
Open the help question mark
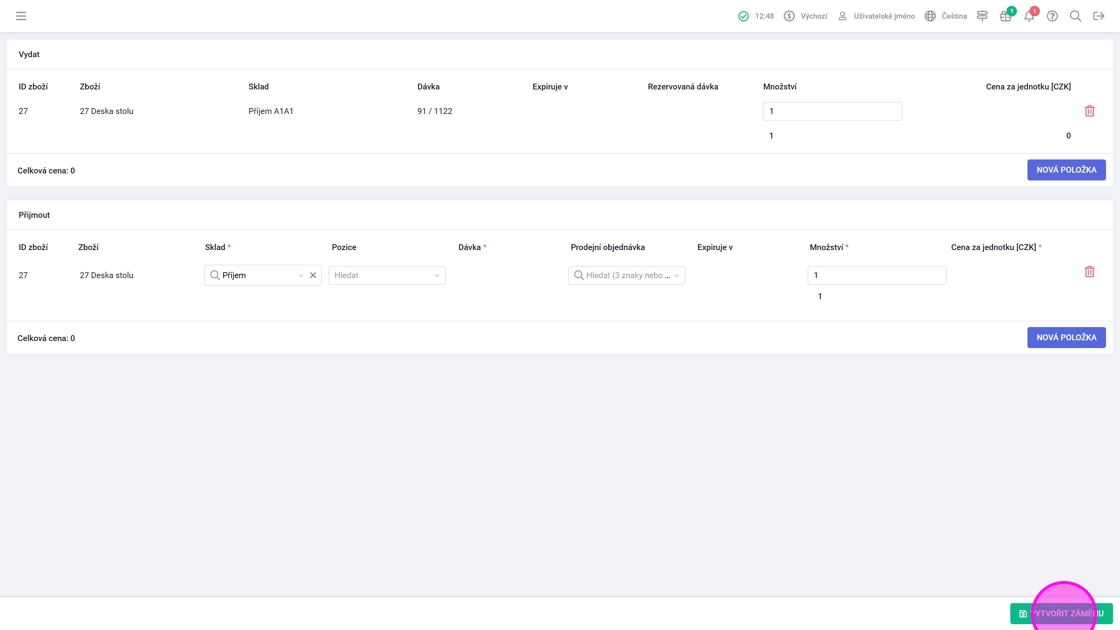click(1052, 16)
